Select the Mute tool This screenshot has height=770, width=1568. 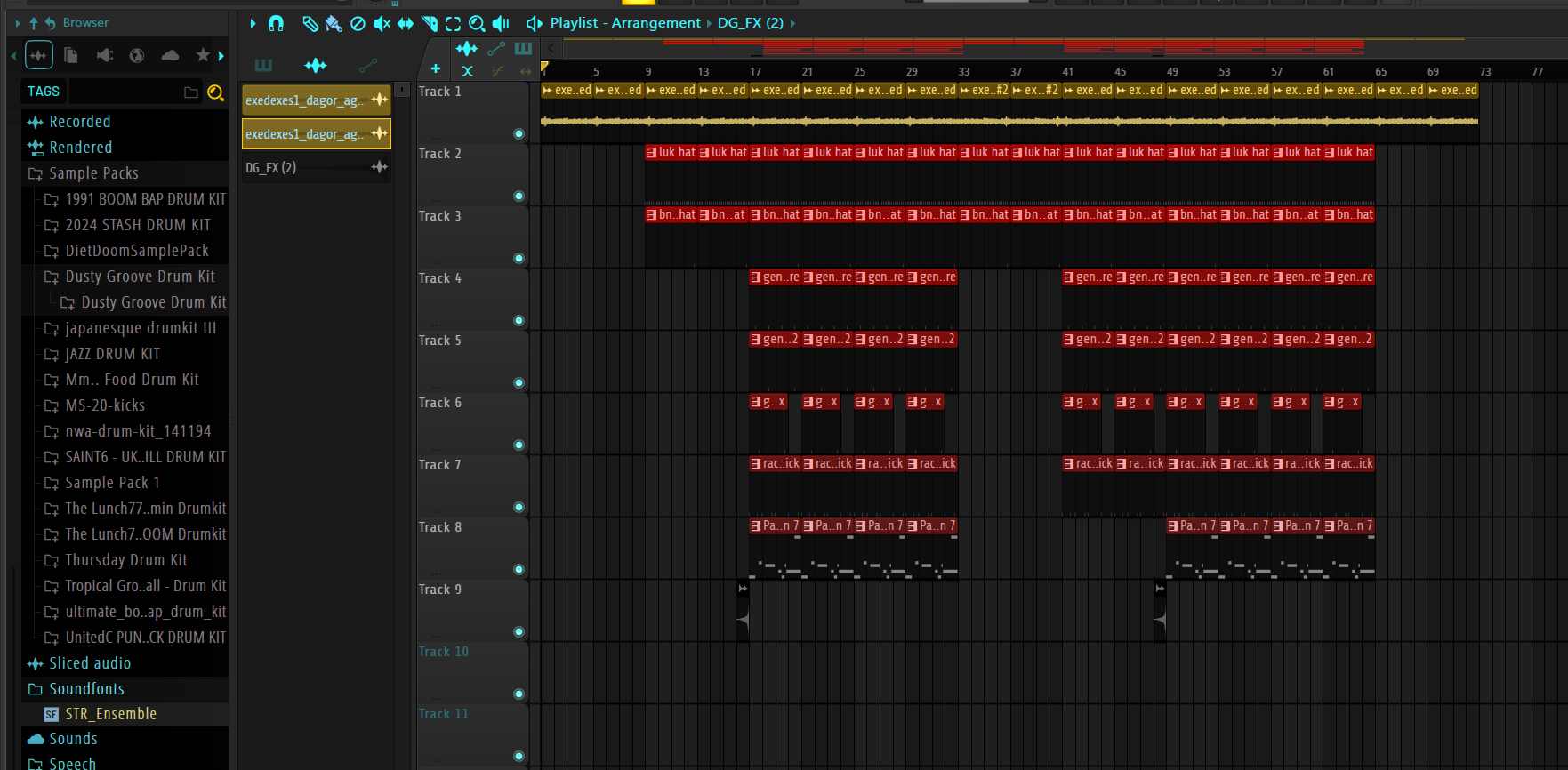point(382,24)
